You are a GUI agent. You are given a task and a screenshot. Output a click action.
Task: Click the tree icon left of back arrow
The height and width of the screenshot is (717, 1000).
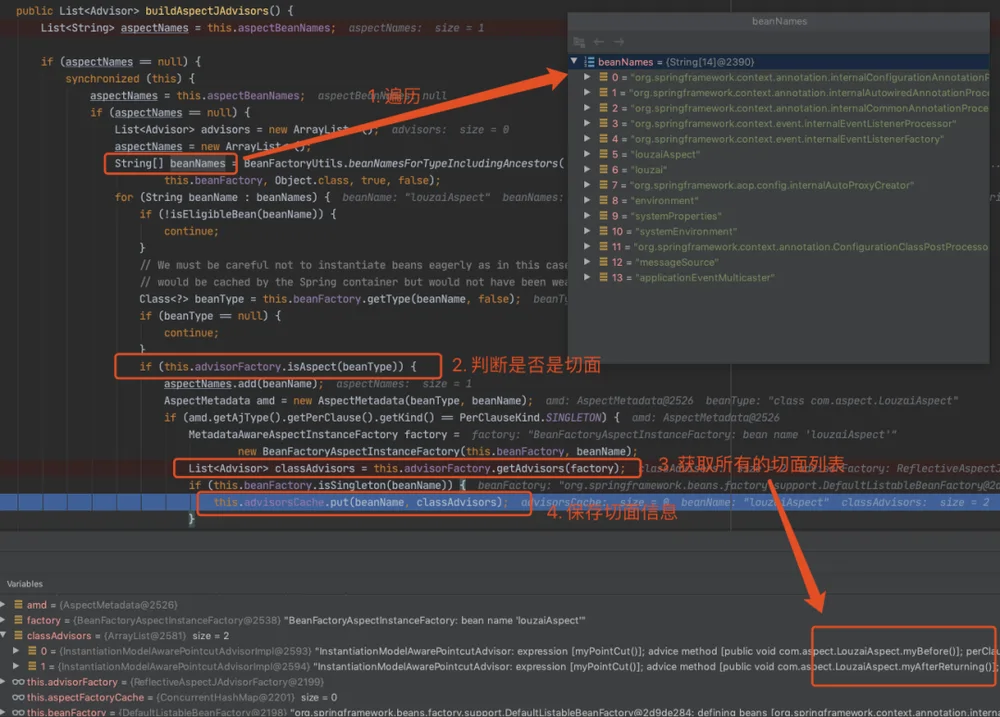[x=579, y=42]
